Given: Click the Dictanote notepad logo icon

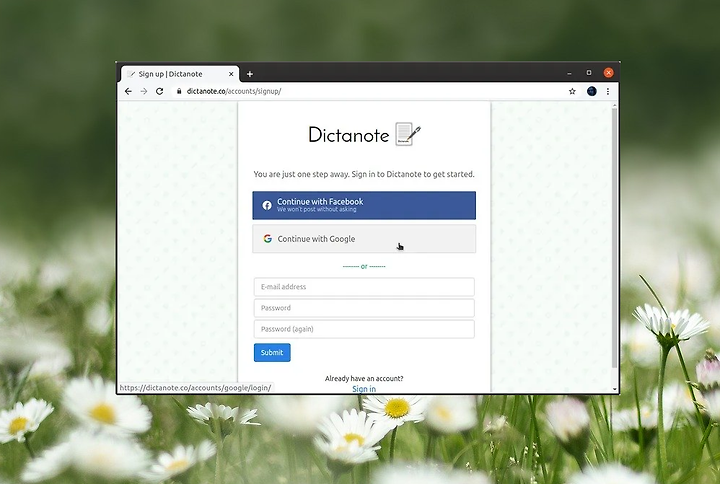Looking at the screenshot, I should coord(408,134).
